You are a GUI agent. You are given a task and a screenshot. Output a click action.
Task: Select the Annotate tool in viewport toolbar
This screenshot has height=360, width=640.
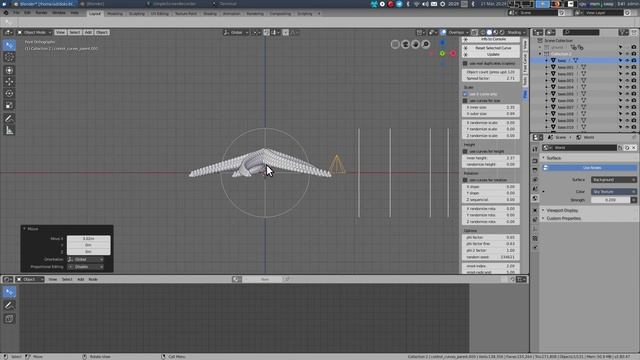click(9, 118)
